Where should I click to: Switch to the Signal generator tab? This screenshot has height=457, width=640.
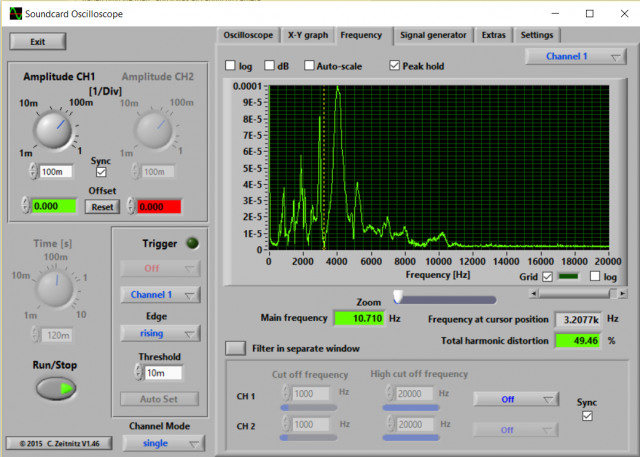432,35
